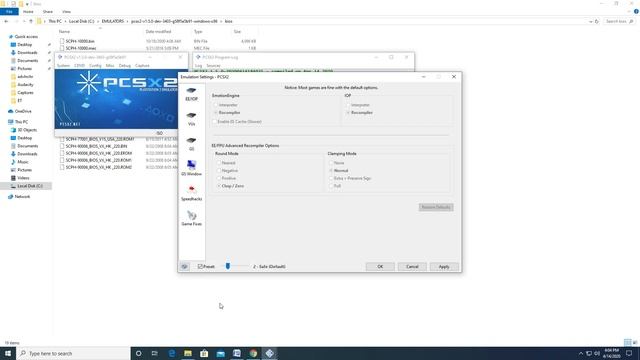Open the Action Center notifications
The width and height of the screenshot is (640, 360).
click(629, 353)
